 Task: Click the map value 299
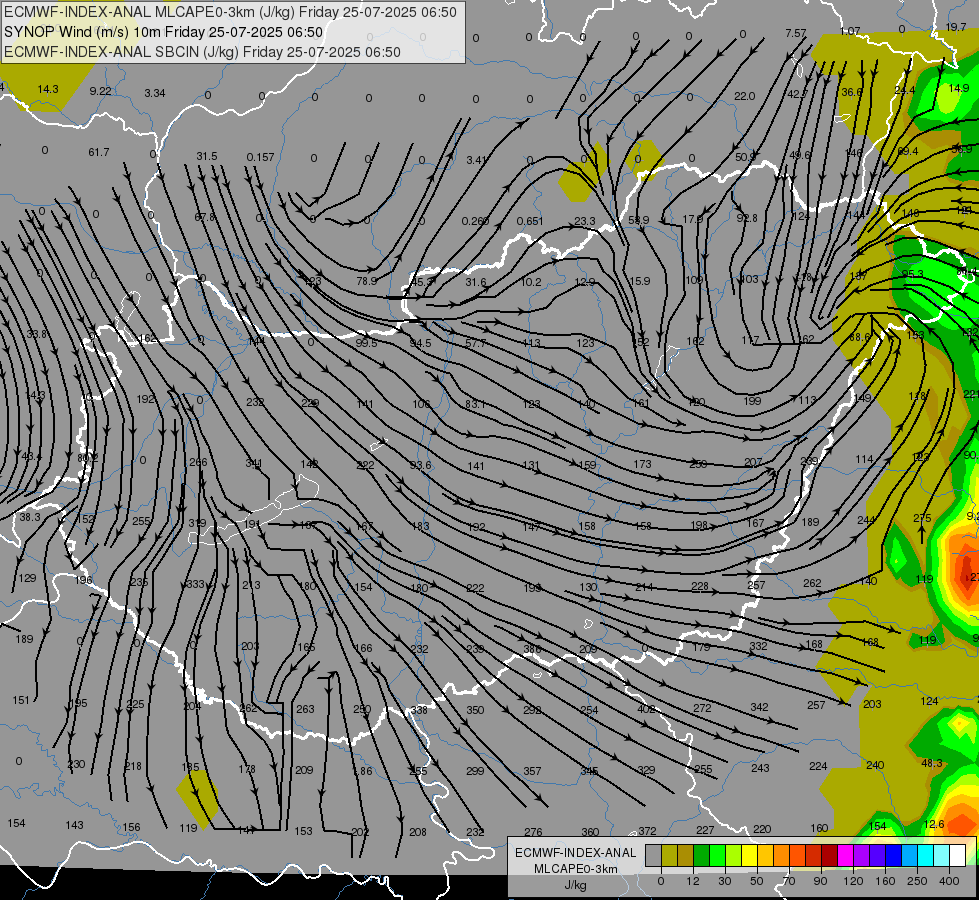coord(475,771)
